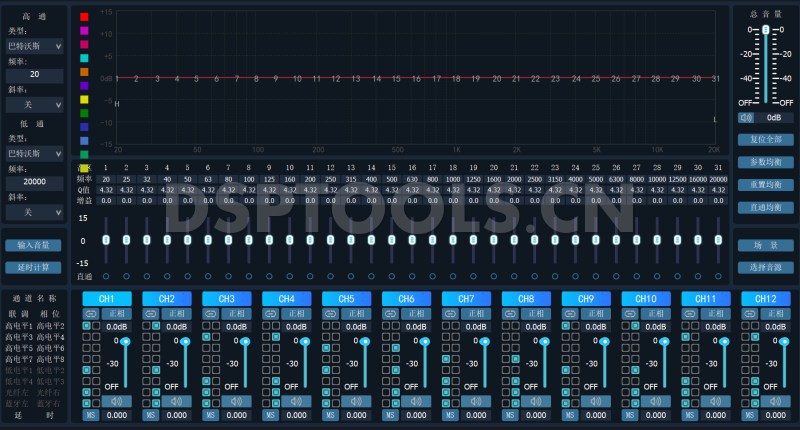Select the red curve color swatch
800x430 pixels.
click(x=85, y=17)
